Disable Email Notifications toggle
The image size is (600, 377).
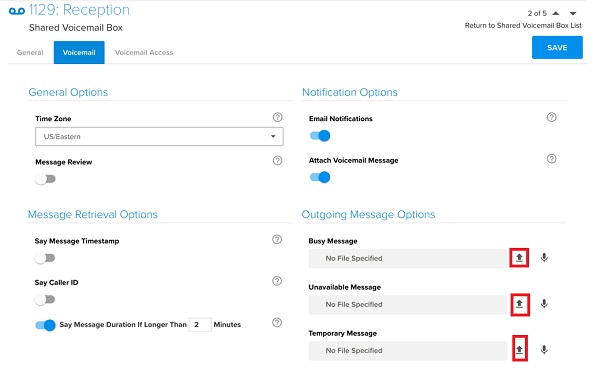tap(320, 136)
